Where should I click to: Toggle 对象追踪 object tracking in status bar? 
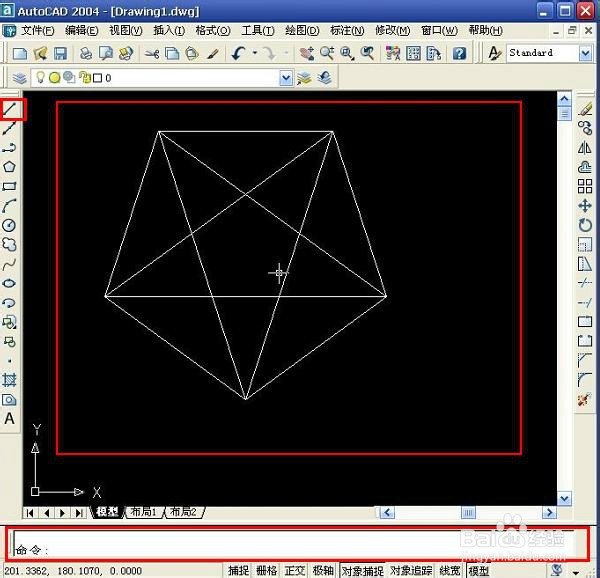click(411, 571)
